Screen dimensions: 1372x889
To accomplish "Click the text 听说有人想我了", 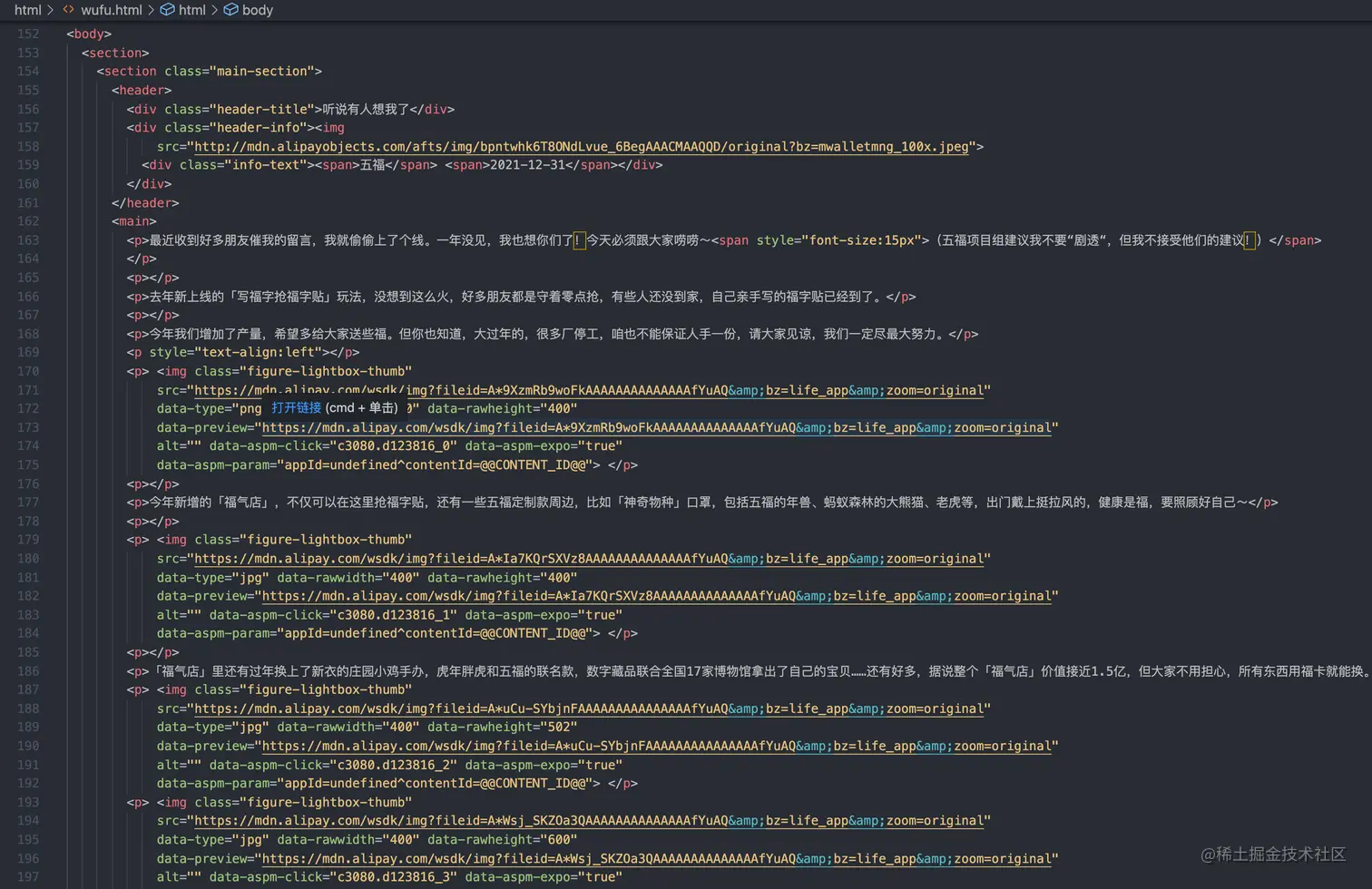I will (366, 109).
